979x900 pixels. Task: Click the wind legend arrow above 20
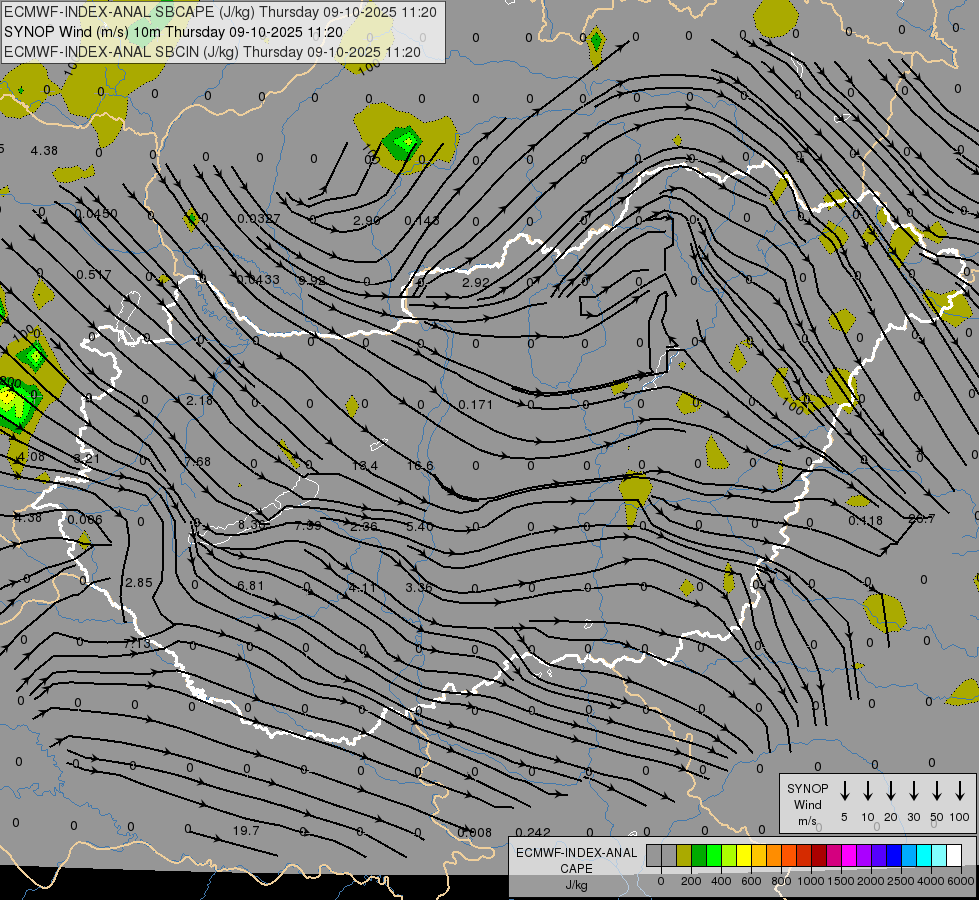click(x=891, y=791)
